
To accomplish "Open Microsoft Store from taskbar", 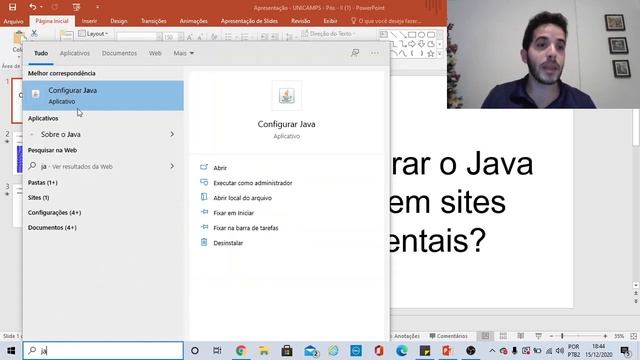I will pos(287,351).
